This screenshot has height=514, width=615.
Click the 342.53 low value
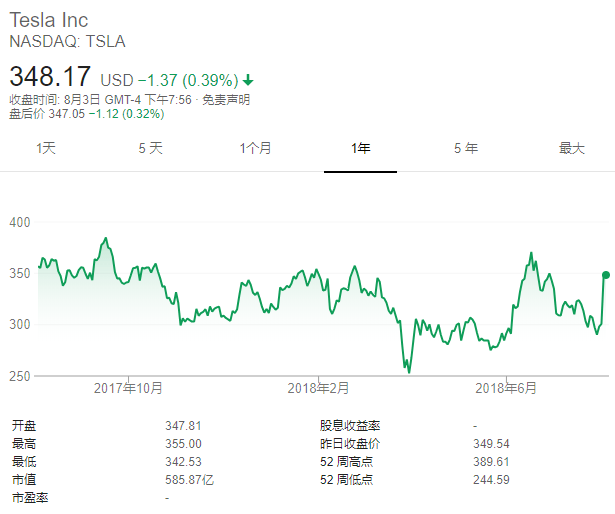(183, 462)
